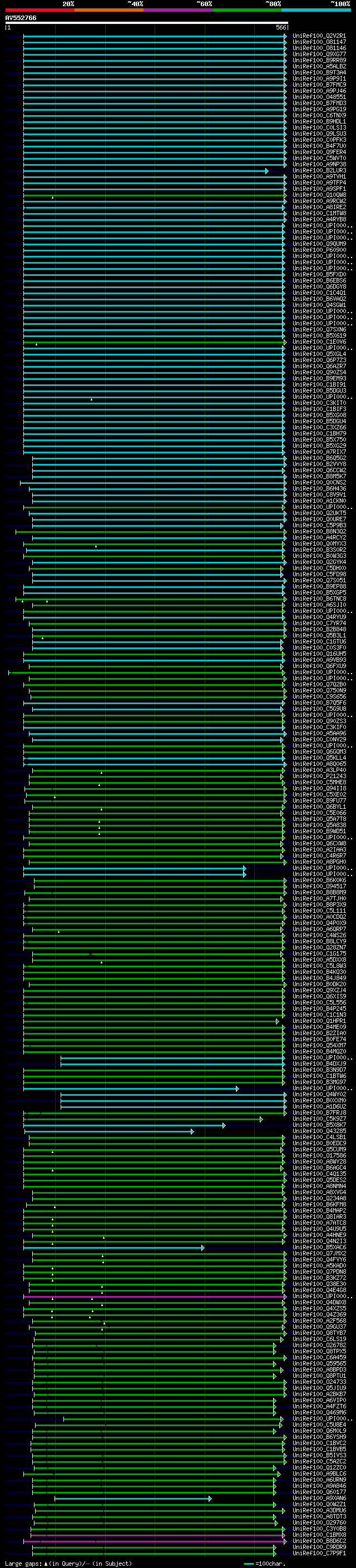The width and height of the screenshot is (356, 1568).
Task: Click the Large gaps legend text
Action: (24, 1563)
